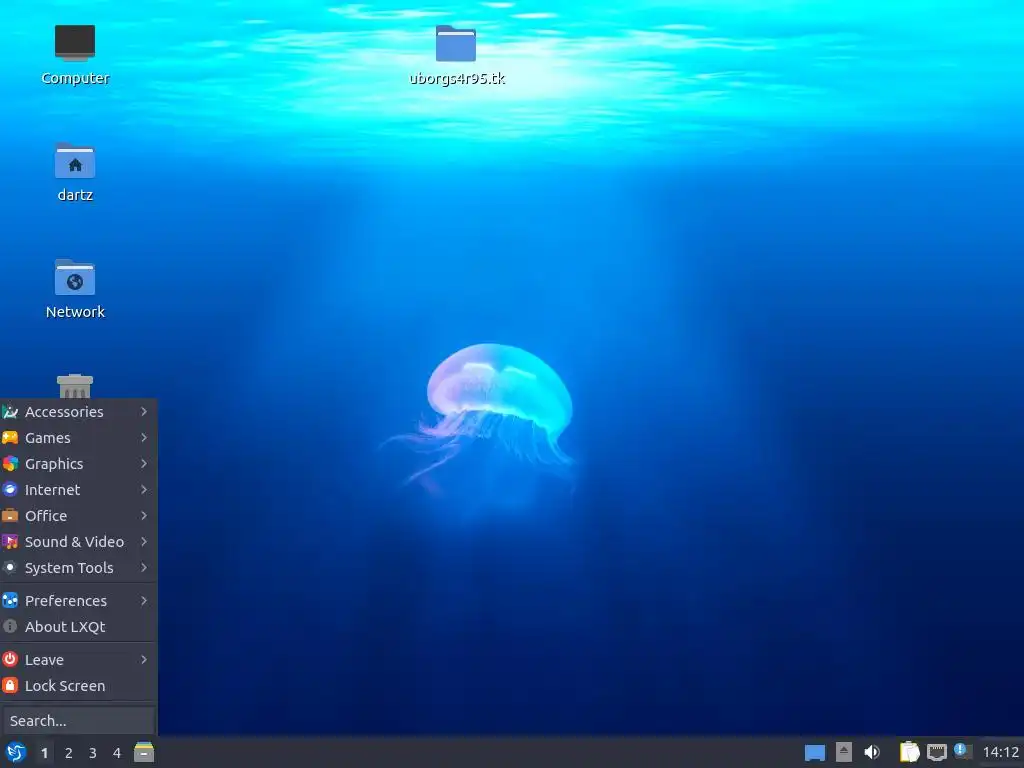Click the Sound & Video music icon
Screen dimensions: 1024x768
point(10,541)
